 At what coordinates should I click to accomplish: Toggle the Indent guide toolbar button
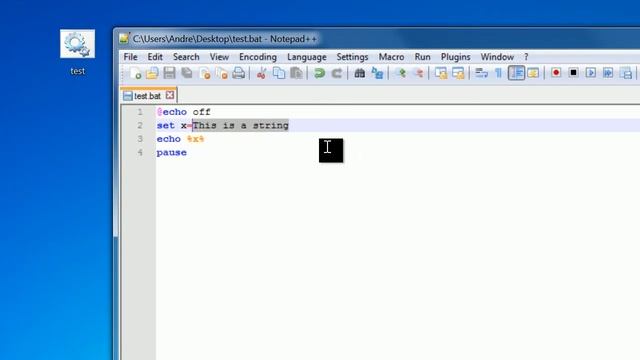pos(516,73)
